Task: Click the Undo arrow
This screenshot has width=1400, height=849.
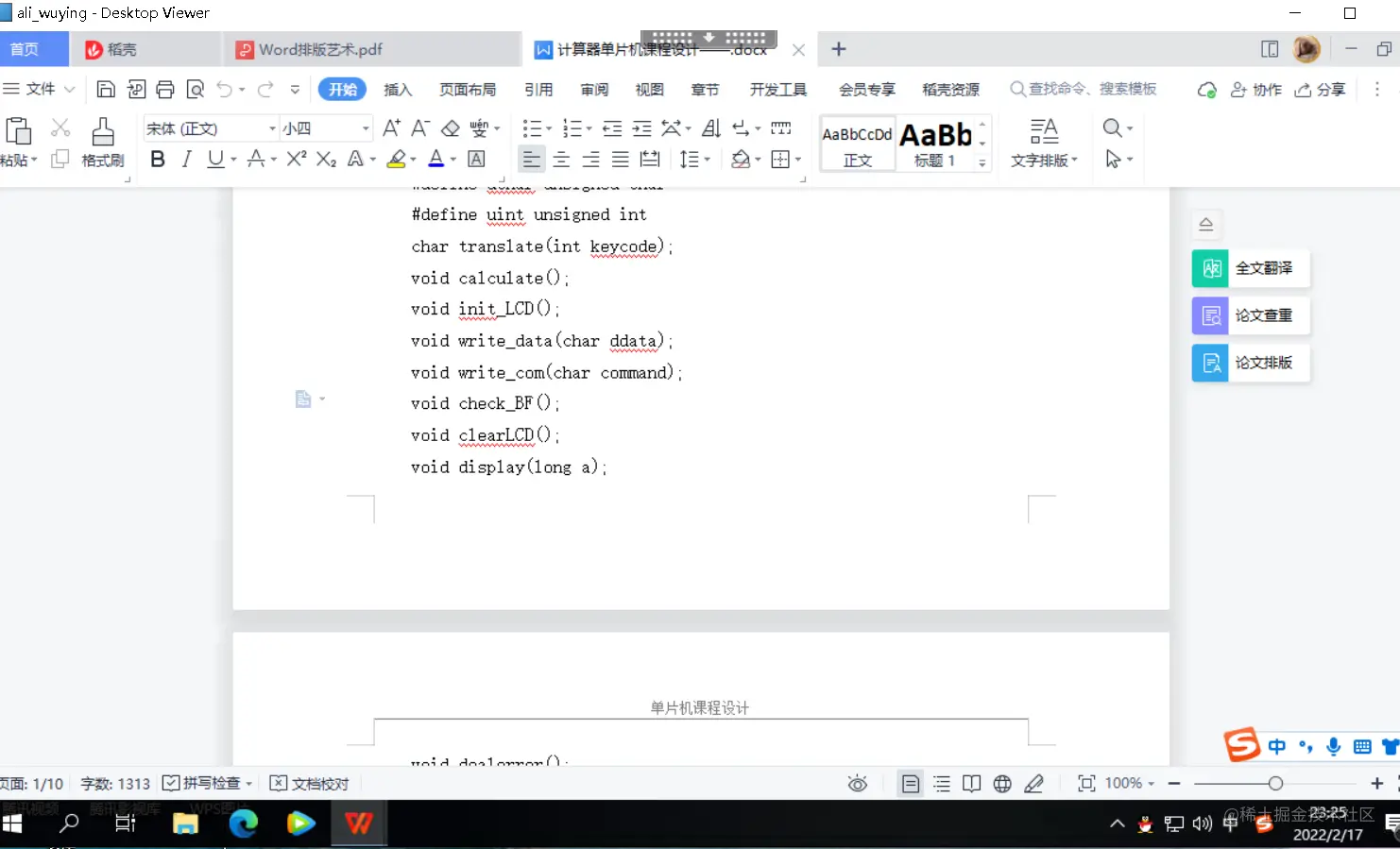Action: coord(224,89)
